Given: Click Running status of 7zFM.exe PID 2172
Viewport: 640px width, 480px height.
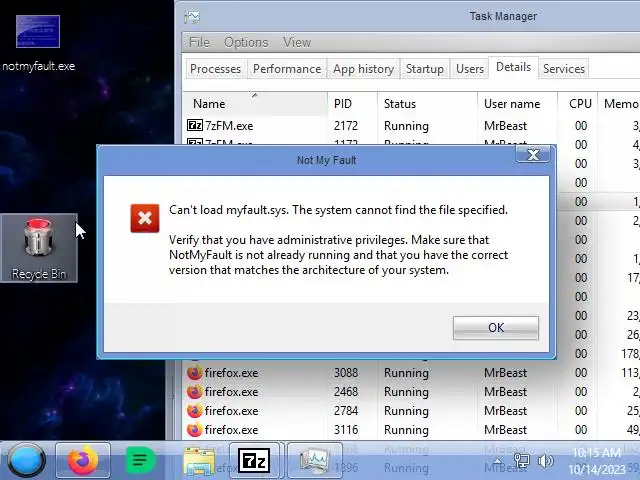Looking at the screenshot, I should point(406,126).
